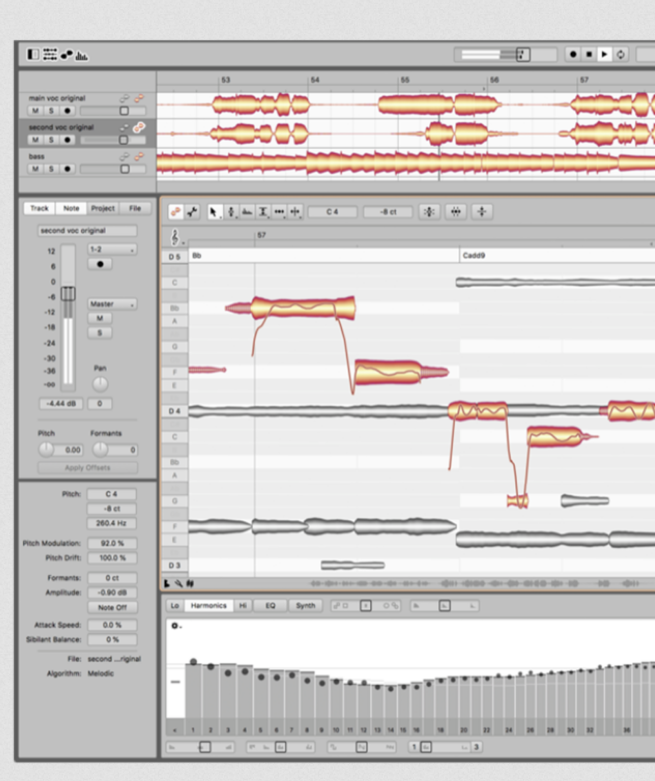The height and width of the screenshot is (781, 655).
Task: Record-arm the bass track
Action: [x=67, y=169]
